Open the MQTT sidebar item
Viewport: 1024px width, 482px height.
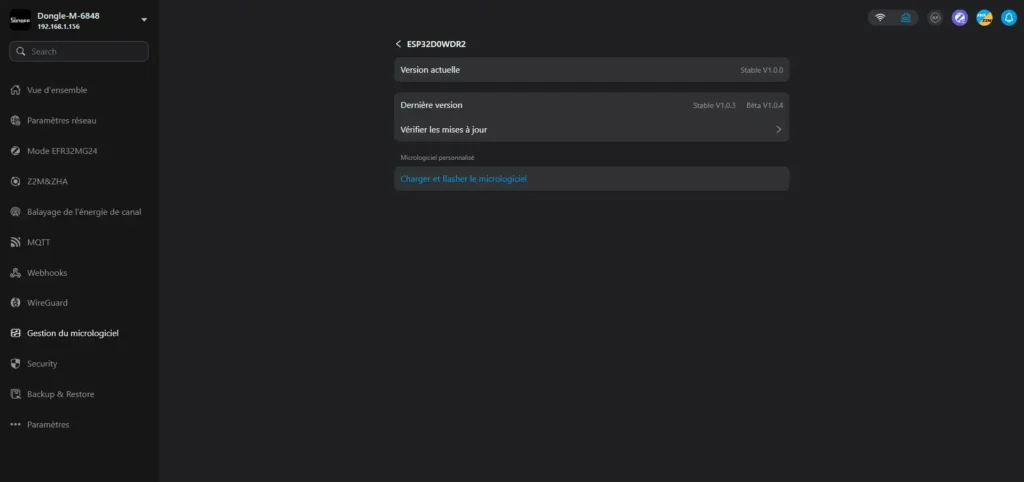tap(38, 242)
